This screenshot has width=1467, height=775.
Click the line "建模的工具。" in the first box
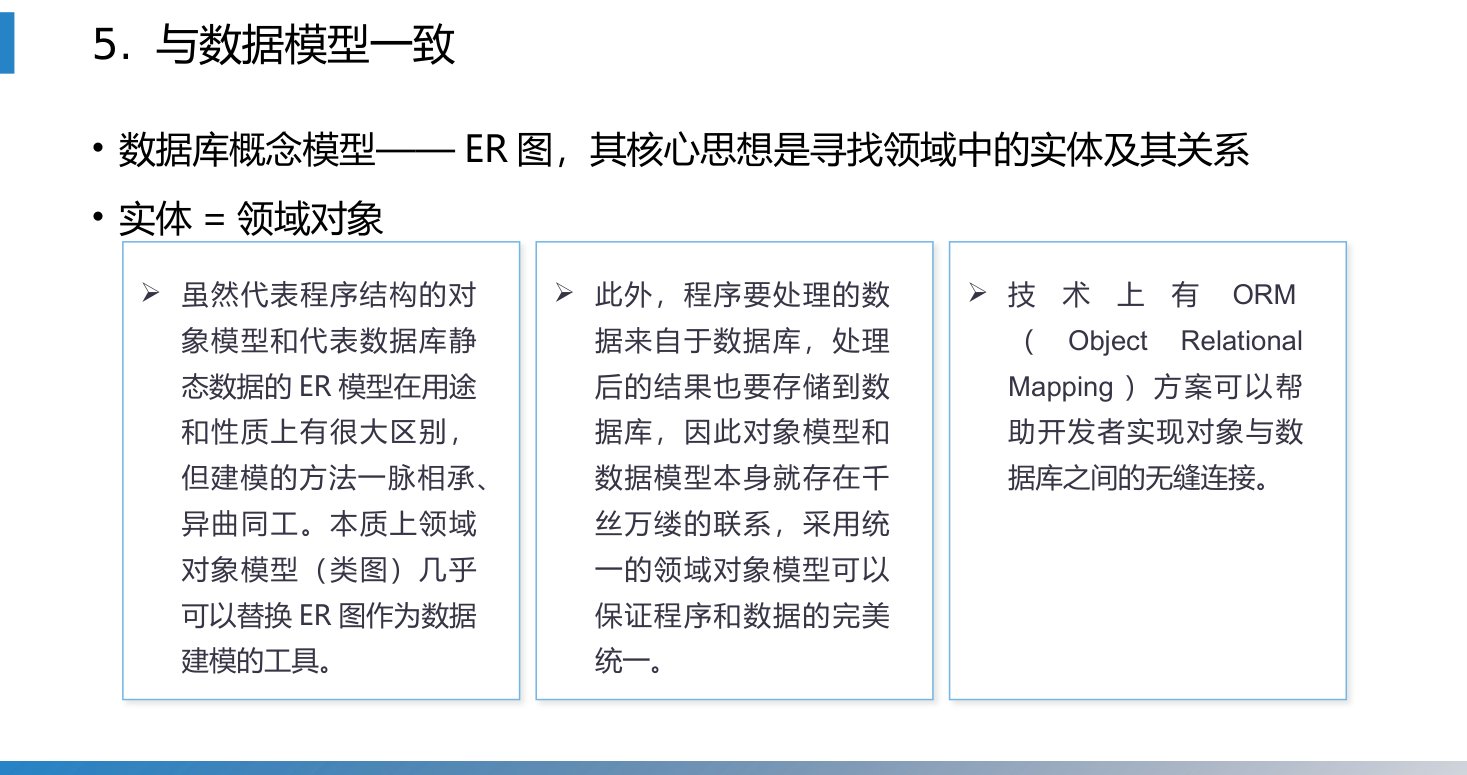point(256,662)
